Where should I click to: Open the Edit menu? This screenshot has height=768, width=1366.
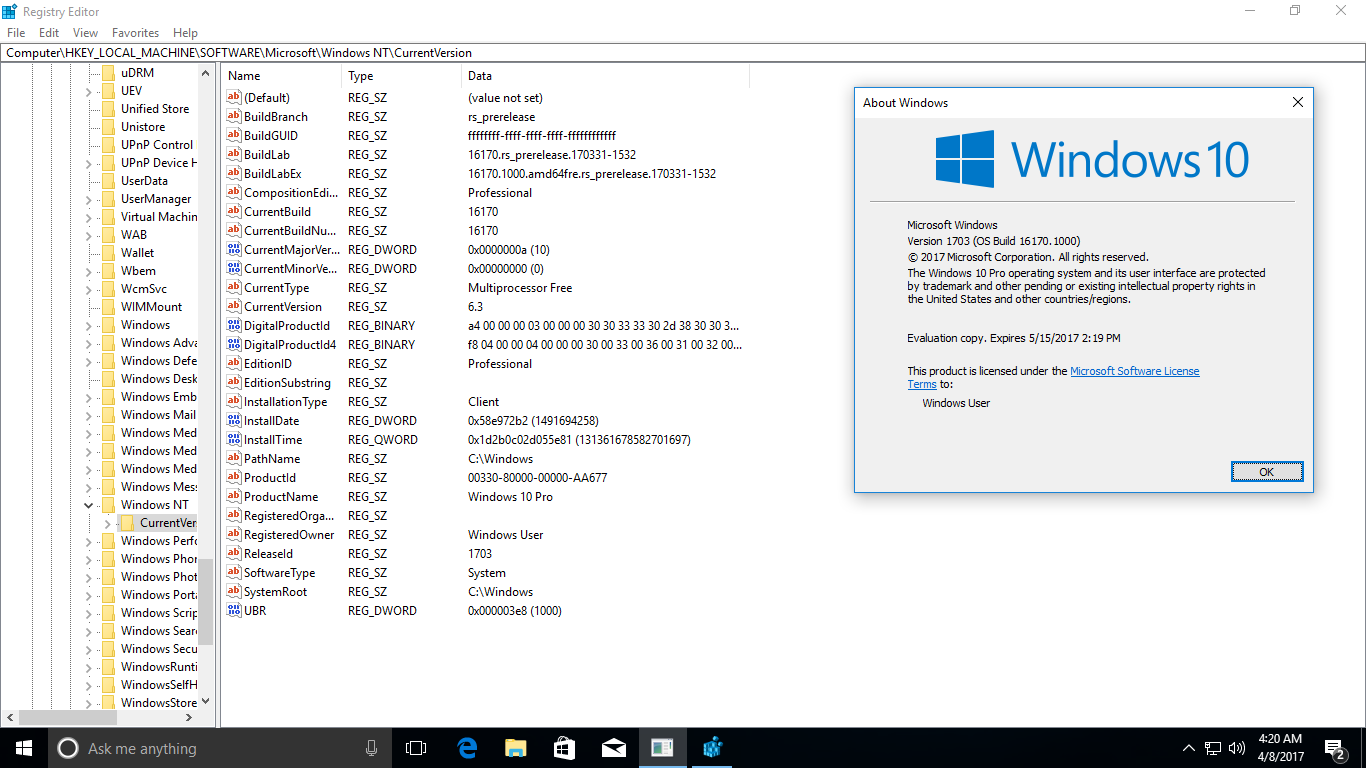tap(49, 33)
